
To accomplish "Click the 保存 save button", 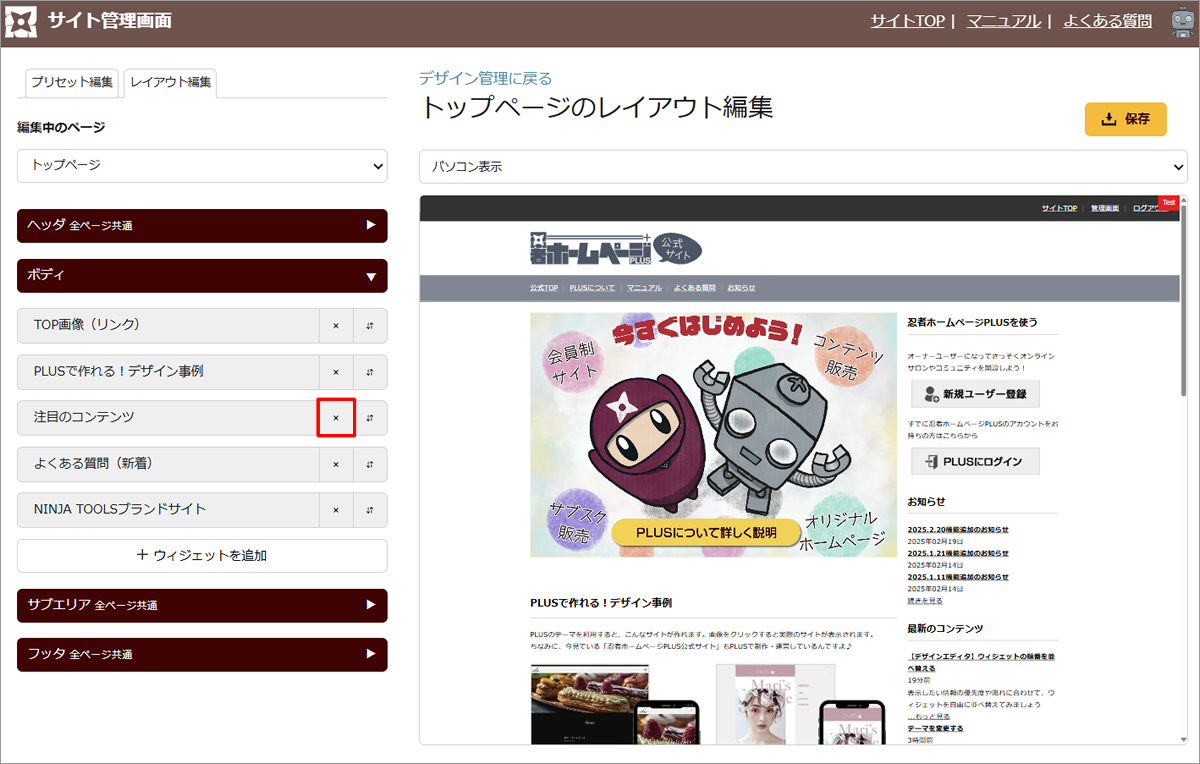I will (x=1125, y=119).
